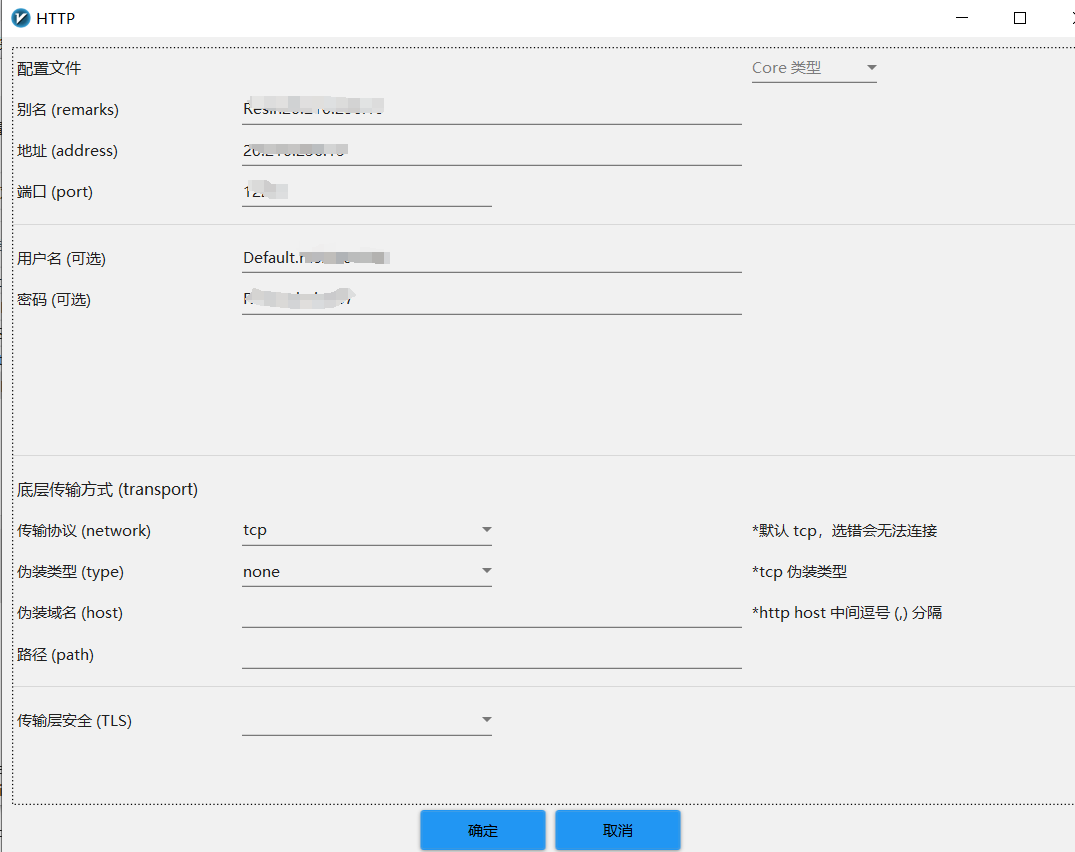Click the '*tcp 伪装类型' hint text
The width and height of the screenshot is (1075, 852).
799,572
